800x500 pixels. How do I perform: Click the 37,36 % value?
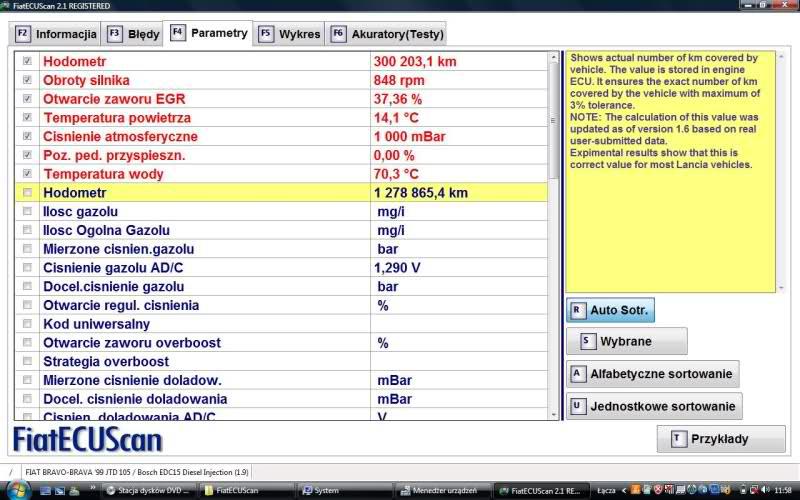pyautogui.click(x=398, y=99)
